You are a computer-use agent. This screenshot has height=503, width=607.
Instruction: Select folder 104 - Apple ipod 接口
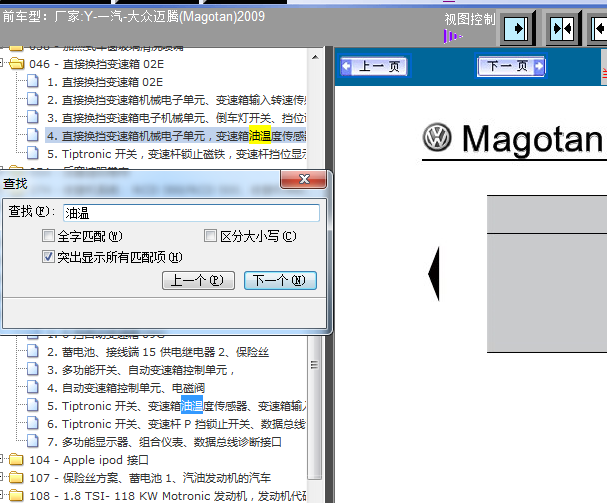pyautogui.click(x=89, y=460)
